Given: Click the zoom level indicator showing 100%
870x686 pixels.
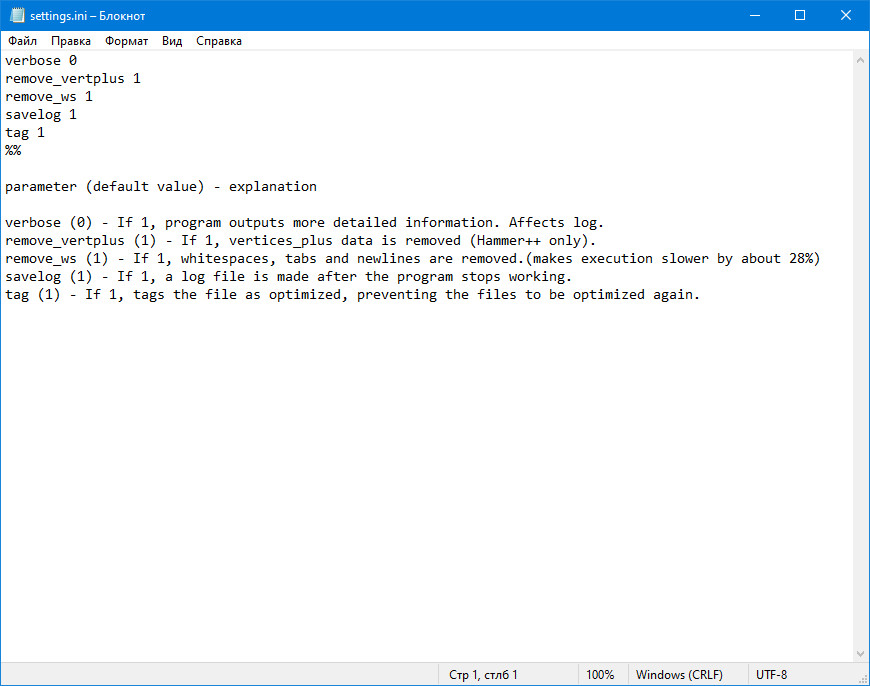Looking at the screenshot, I should [x=601, y=674].
